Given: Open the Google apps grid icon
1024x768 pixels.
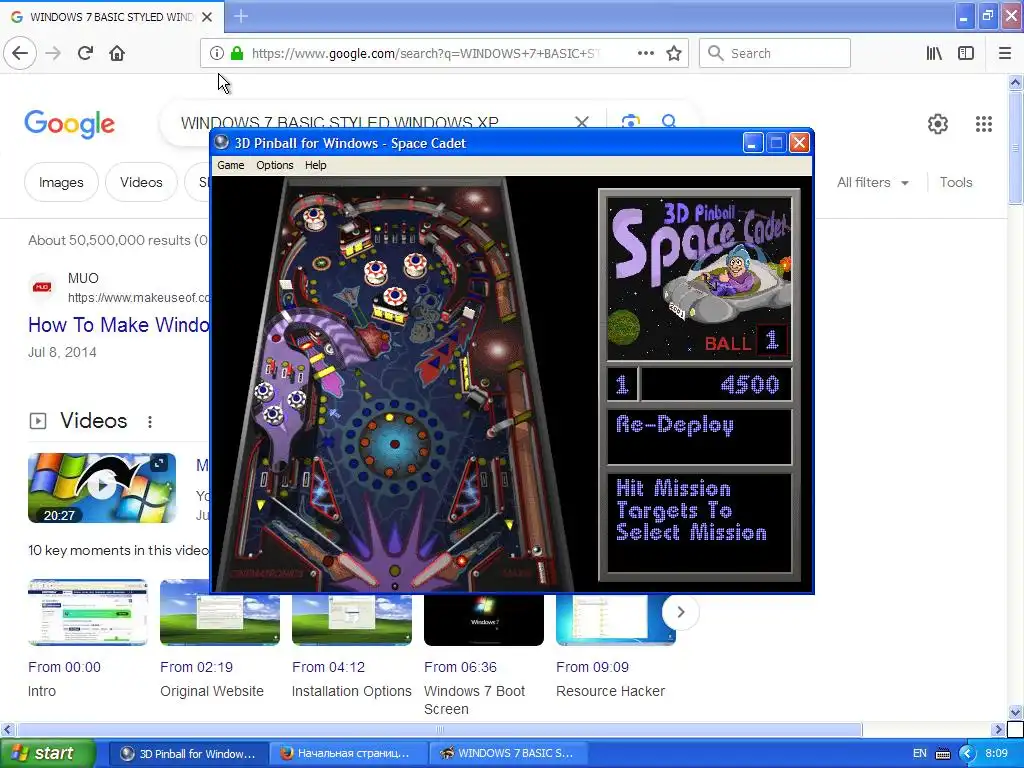Looking at the screenshot, I should click(x=984, y=123).
